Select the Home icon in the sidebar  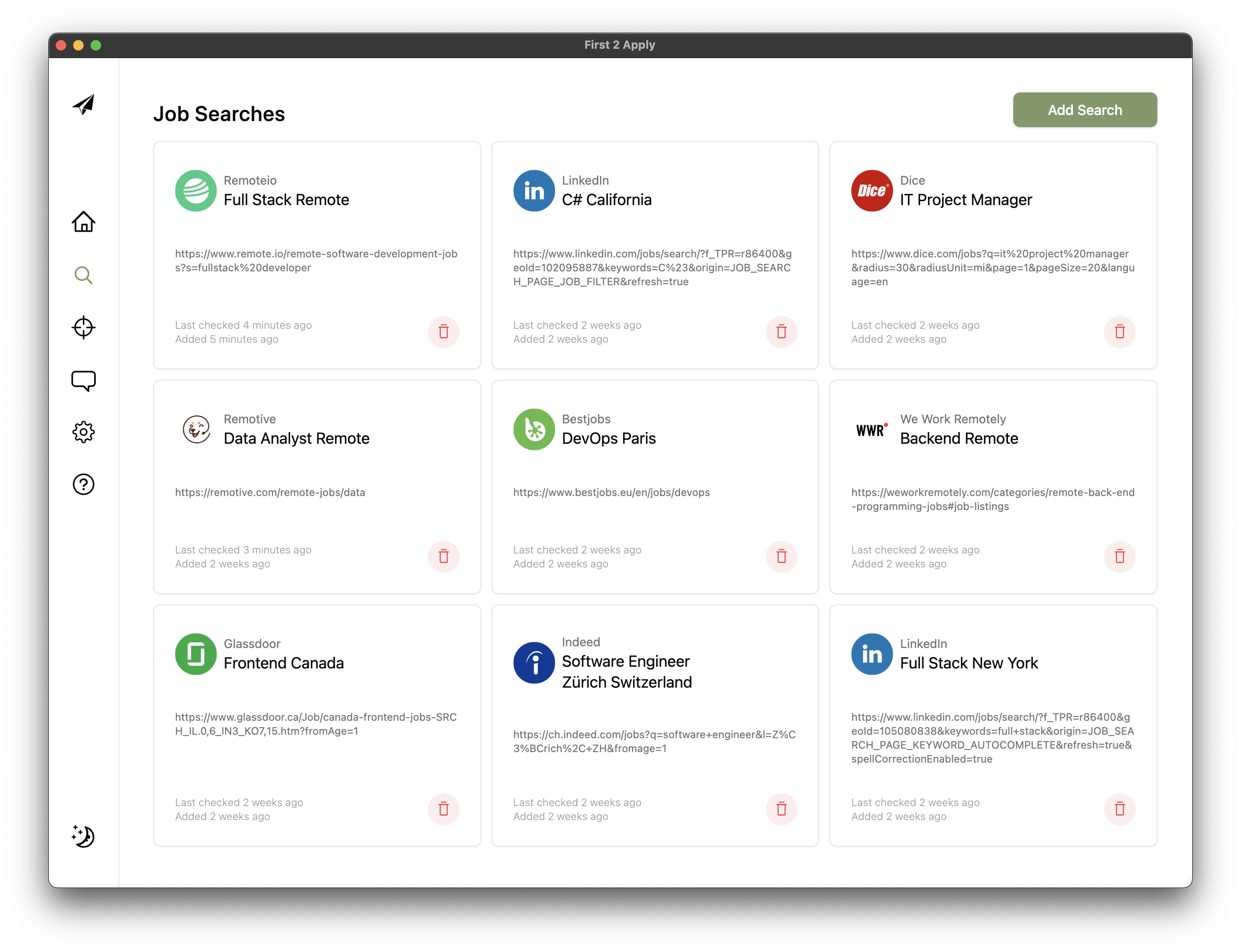click(x=83, y=222)
